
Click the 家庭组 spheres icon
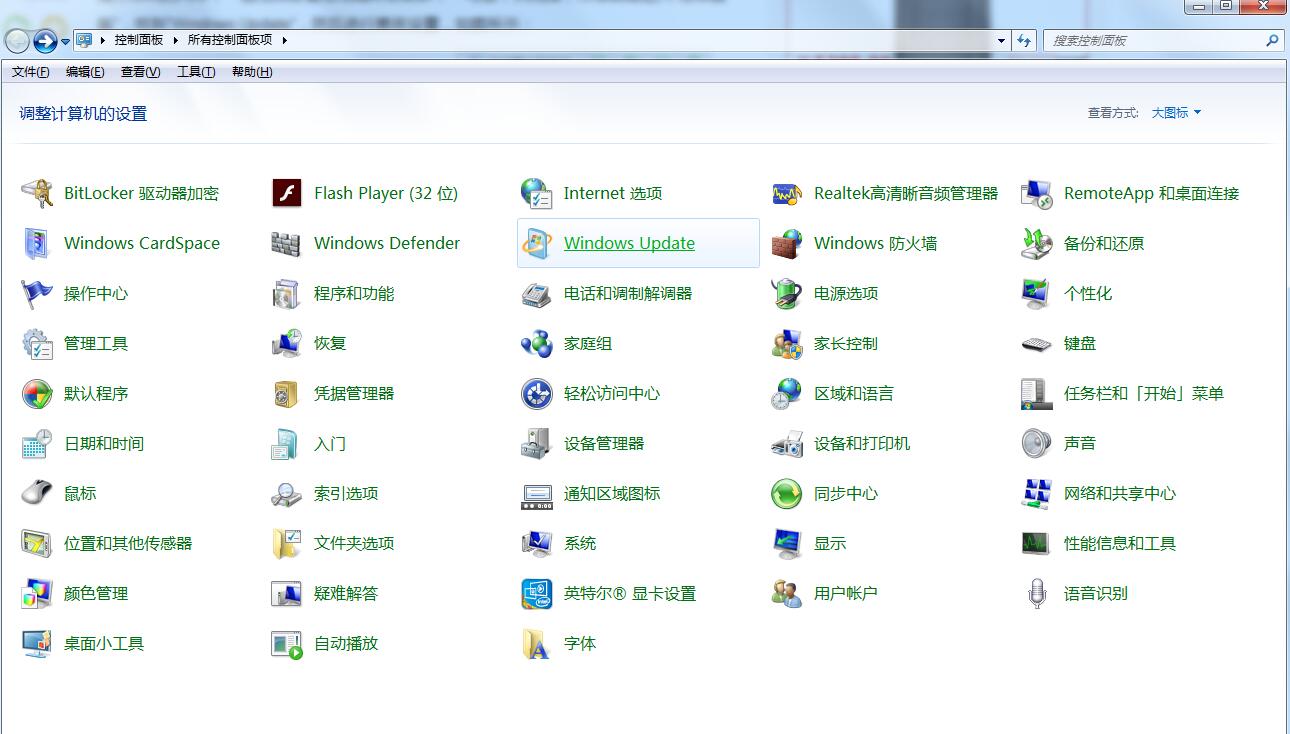click(x=537, y=343)
